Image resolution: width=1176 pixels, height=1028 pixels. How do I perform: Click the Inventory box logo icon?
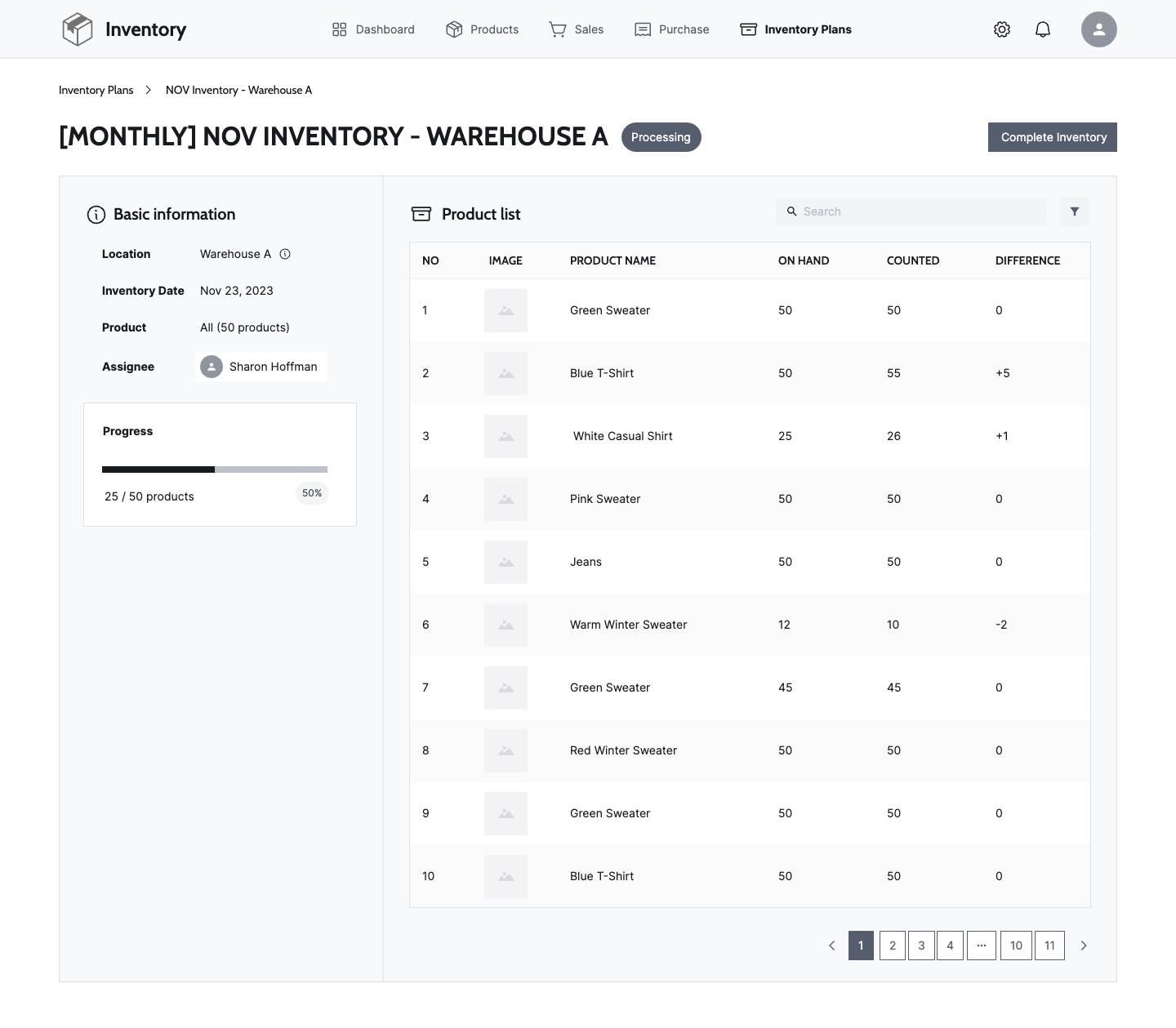click(78, 29)
